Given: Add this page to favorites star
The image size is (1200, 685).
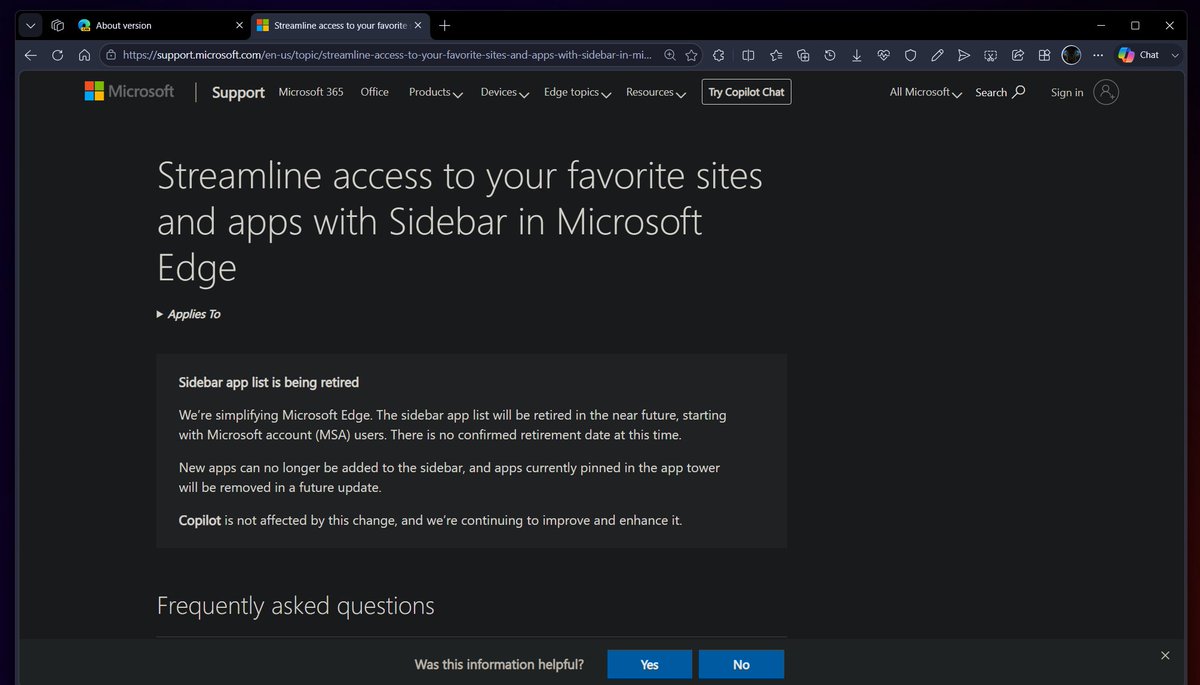Looking at the screenshot, I should point(691,55).
